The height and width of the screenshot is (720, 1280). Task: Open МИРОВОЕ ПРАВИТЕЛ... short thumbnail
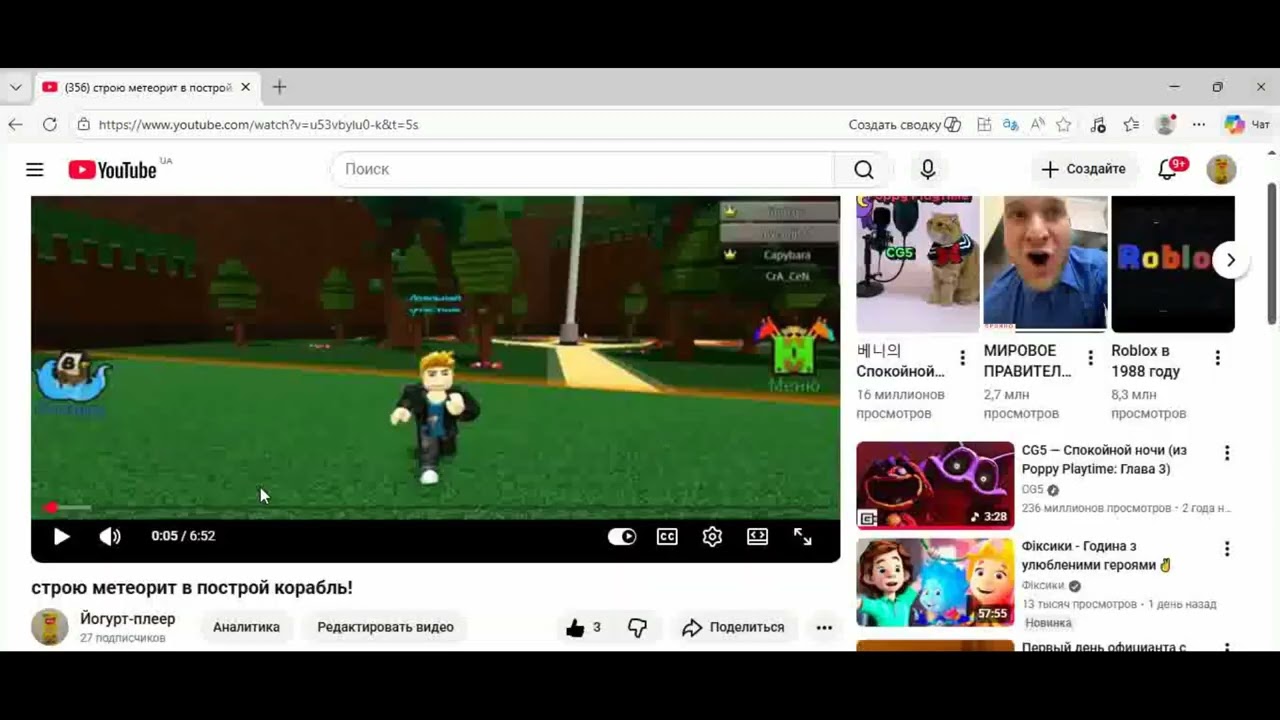point(1045,264)
